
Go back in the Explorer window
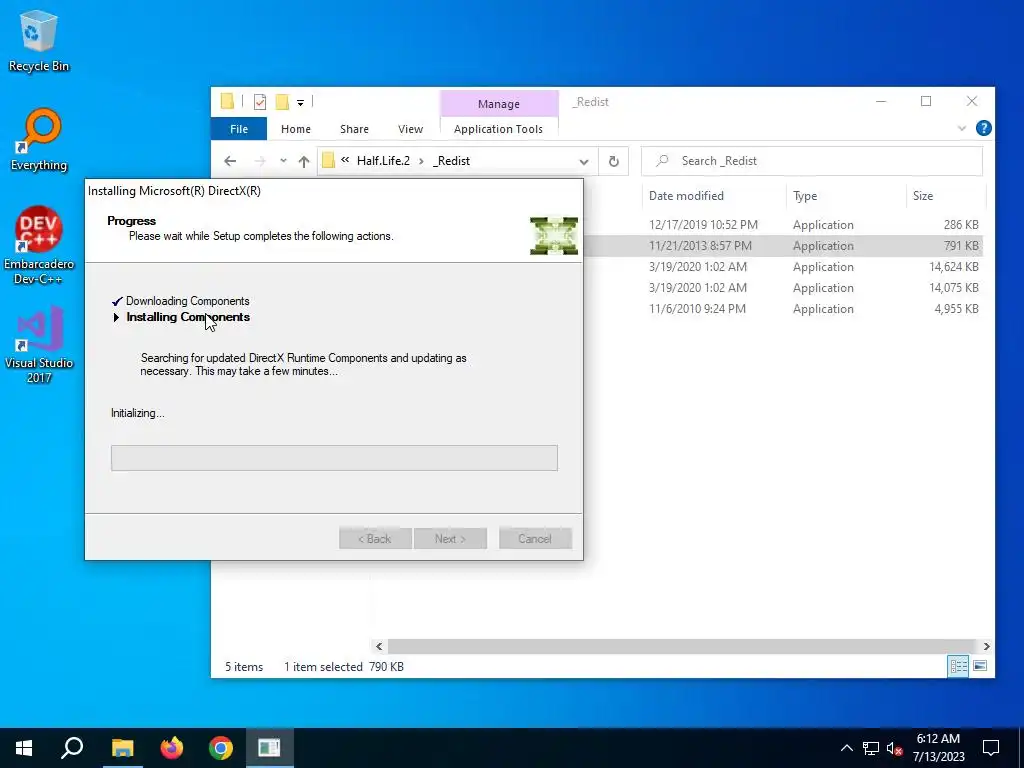(230, 161)
